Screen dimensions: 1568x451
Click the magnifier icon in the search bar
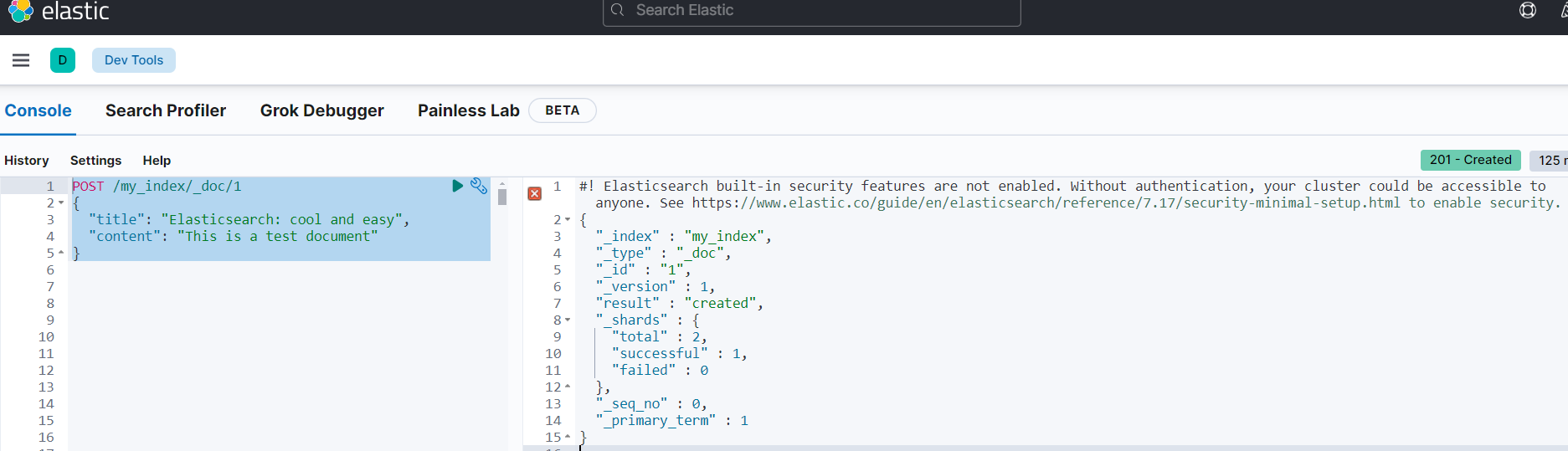[x=618, y=10]
